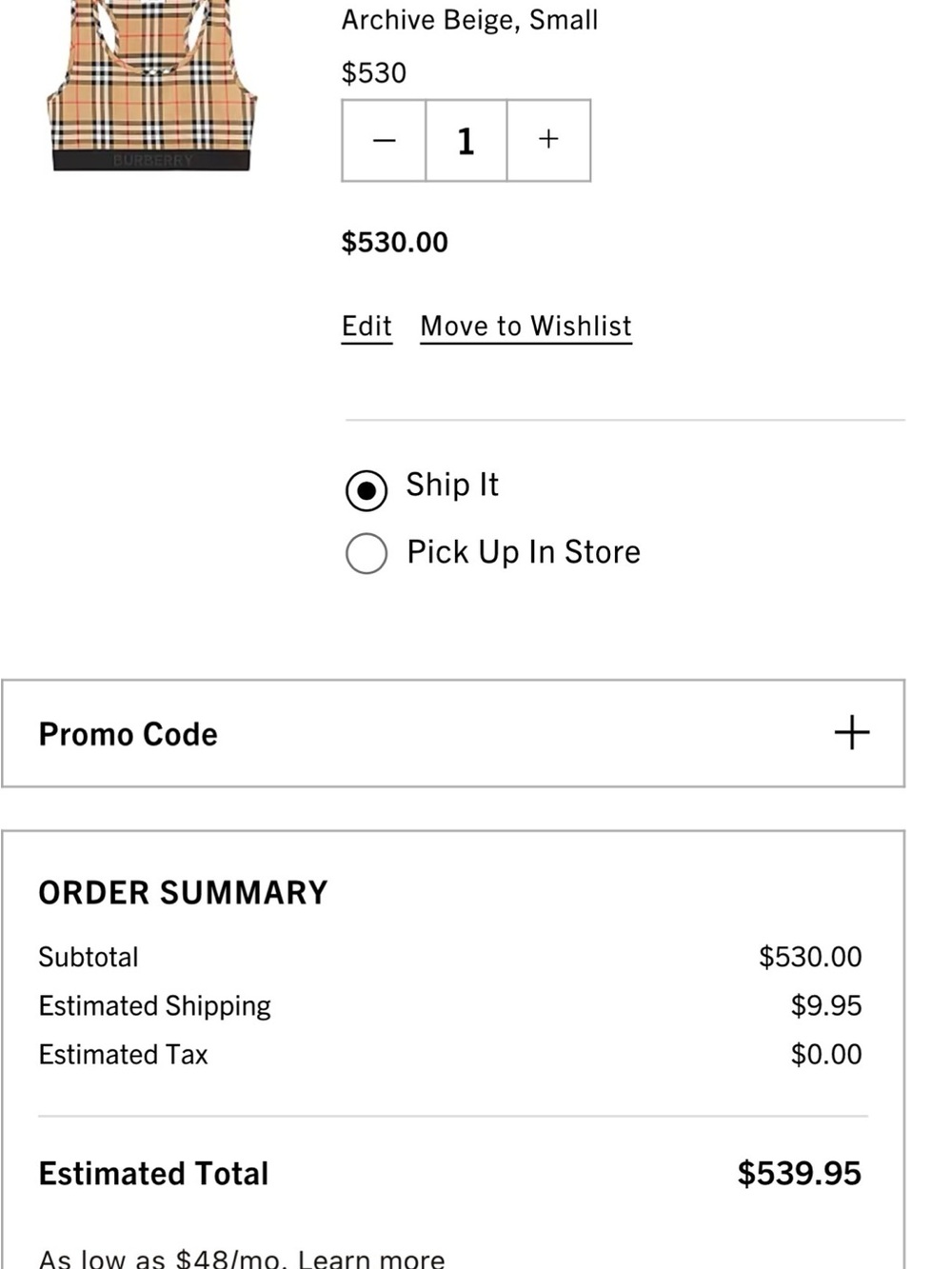This screenshot has height=1269, width=952.
Task: Expand Promo Code with plus icon
Action: coord(851,733)
